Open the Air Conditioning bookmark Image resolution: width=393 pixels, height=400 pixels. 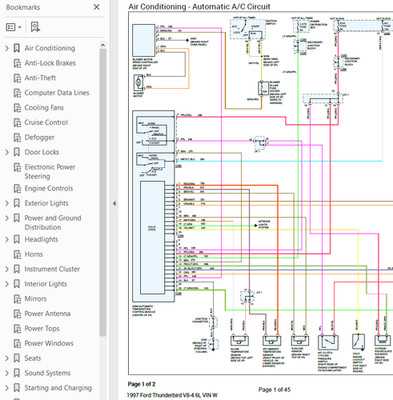(x=50, y=48)
